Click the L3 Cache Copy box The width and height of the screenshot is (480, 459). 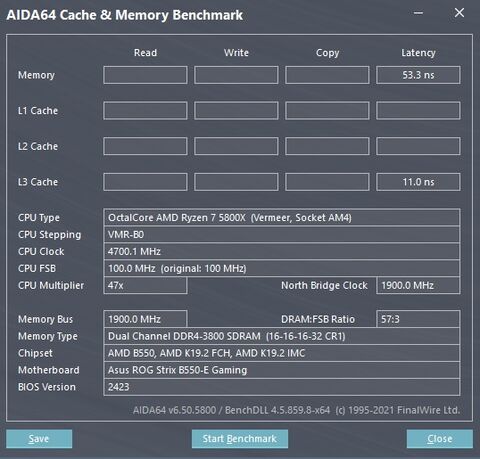327,182
